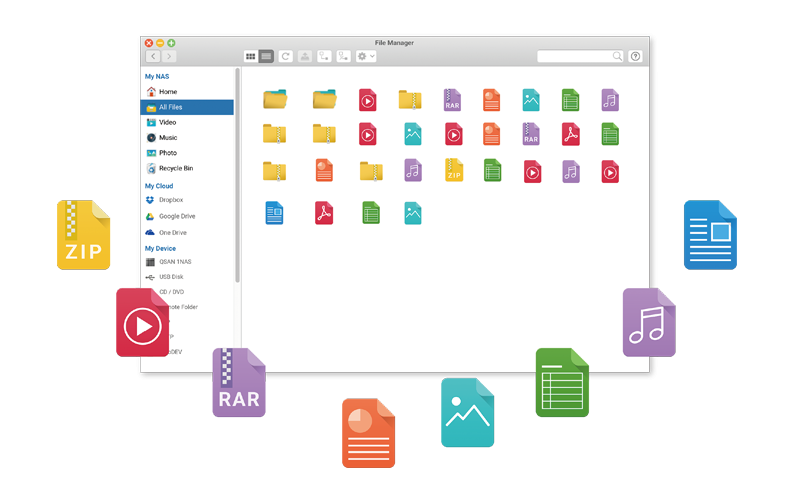Screen dimensions: 795x500
Task: Select the USB Disk device
Action: pos(171,277)
